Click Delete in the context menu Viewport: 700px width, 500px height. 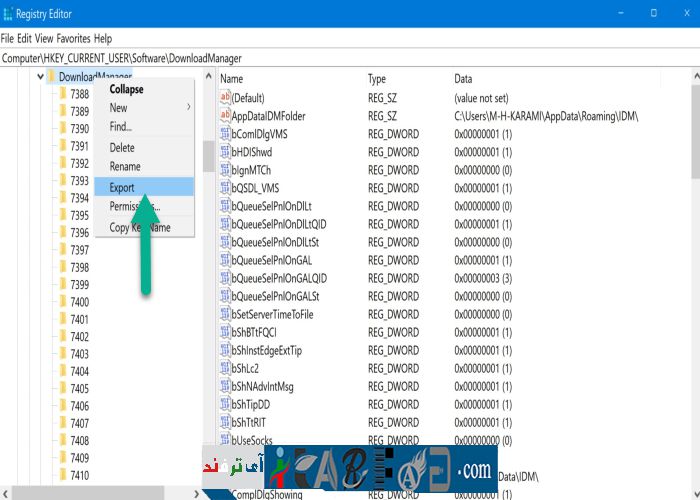pos(122,148)
